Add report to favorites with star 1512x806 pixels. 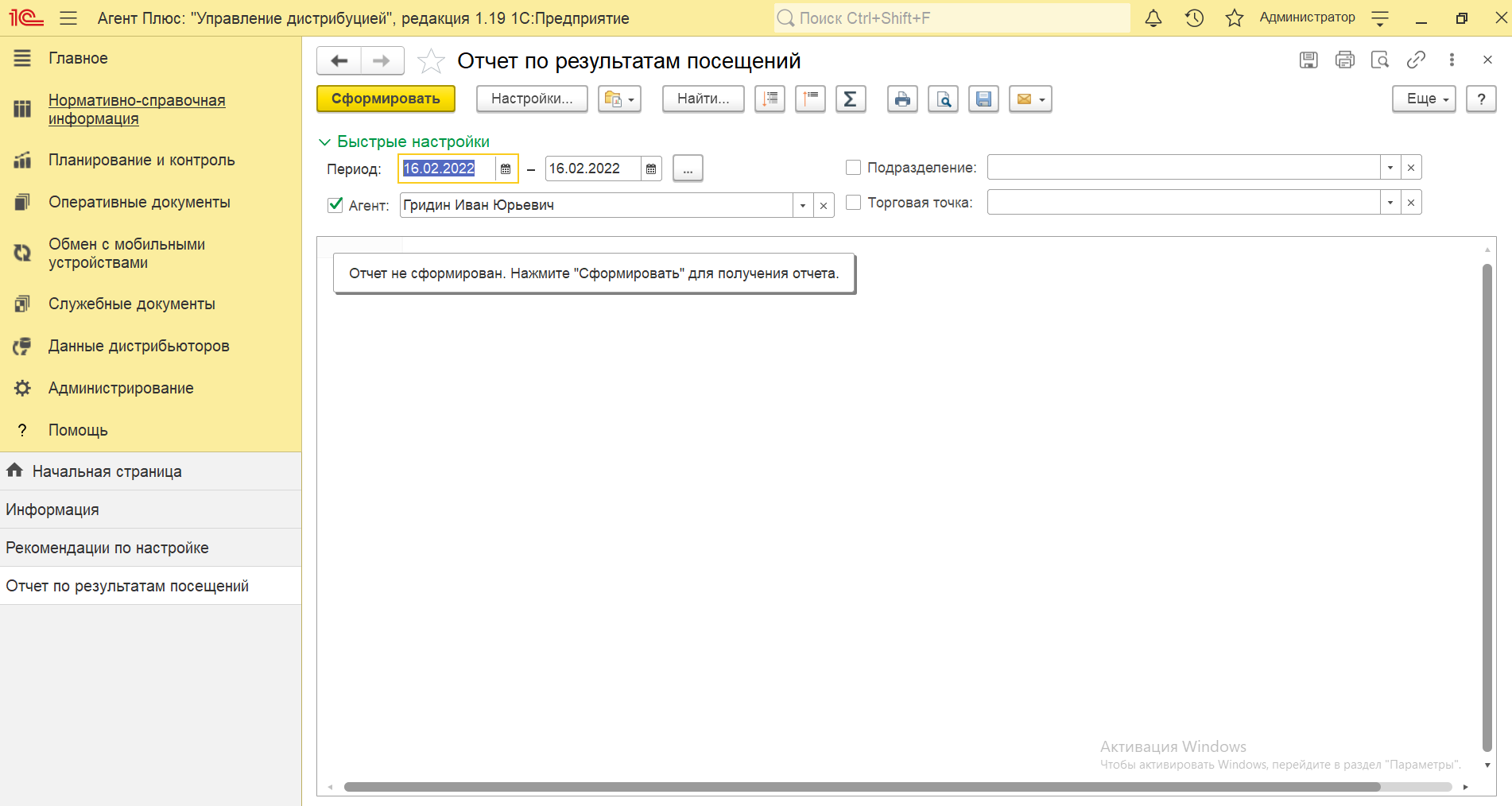[431, 61]
